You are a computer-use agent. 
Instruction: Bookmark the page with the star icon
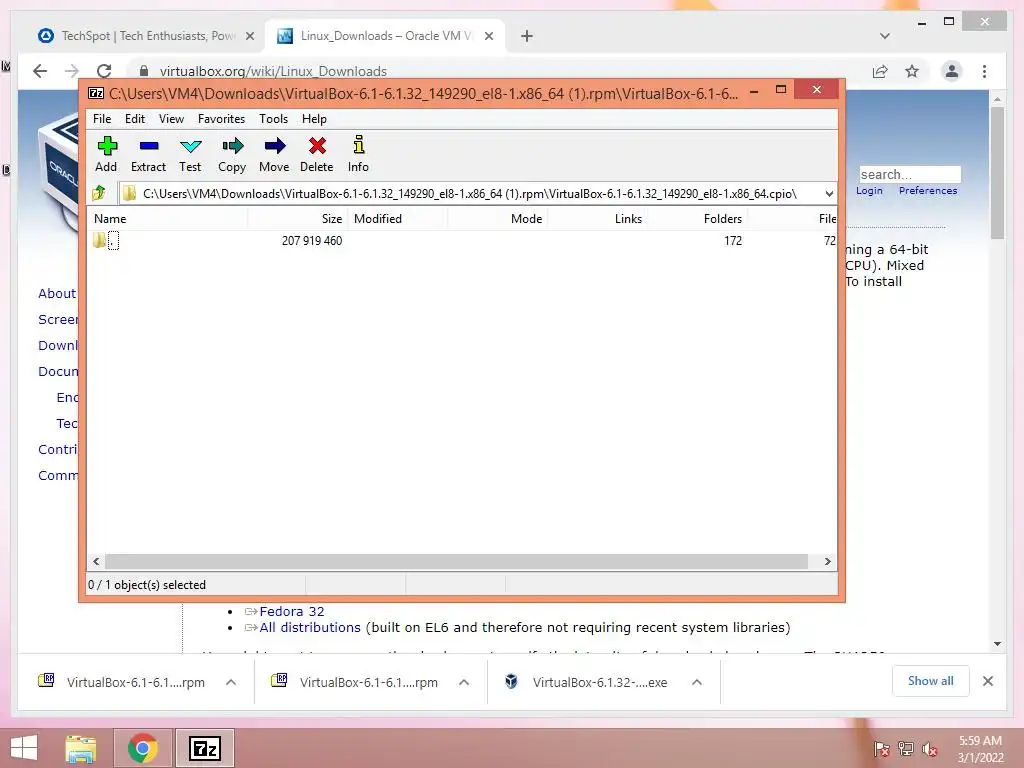[x=912, y=71]
